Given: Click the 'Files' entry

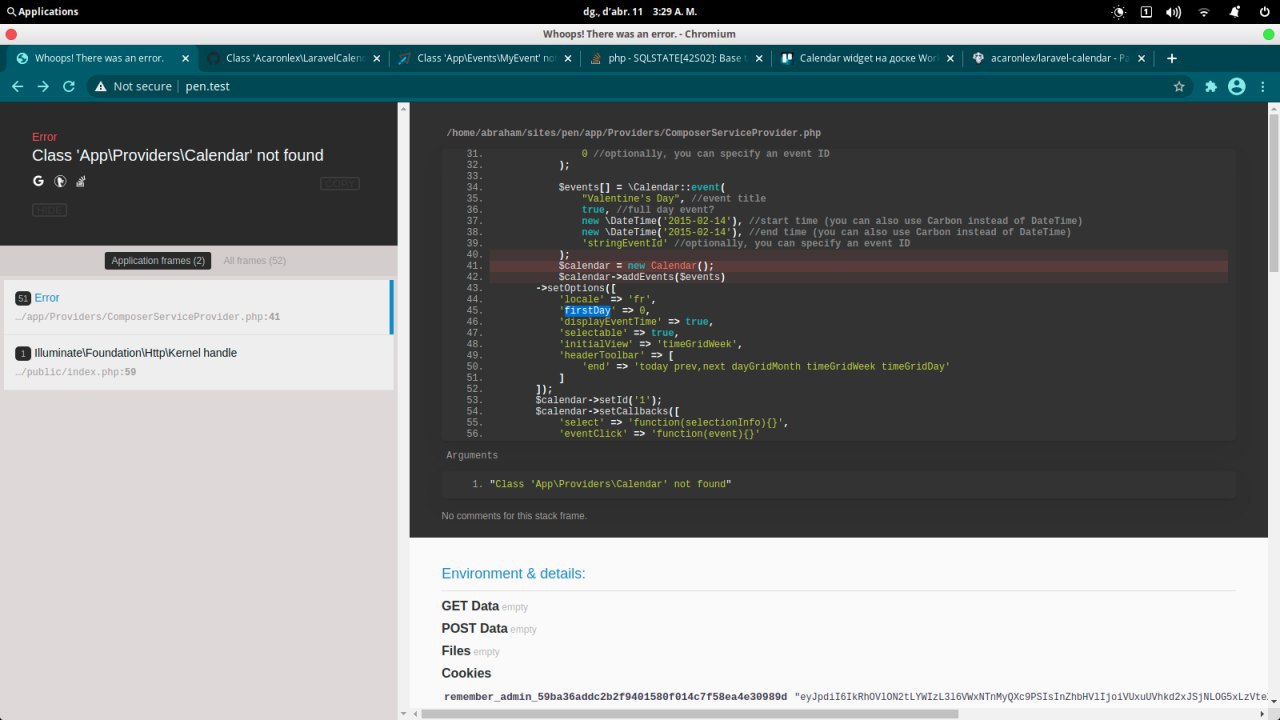Looking at the screenshot, I should pos(456,651).
